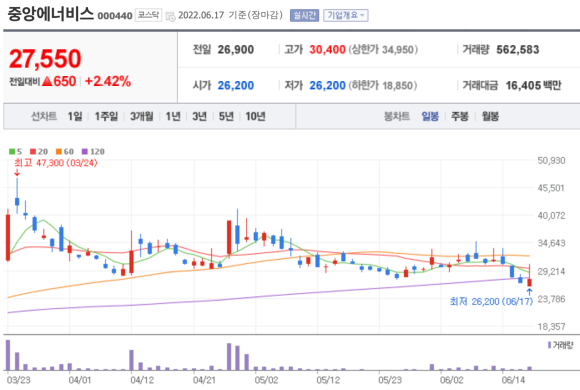
Task: Select the 1일 line chart tab
Action: pyautogui.click(x=75, y=117)
